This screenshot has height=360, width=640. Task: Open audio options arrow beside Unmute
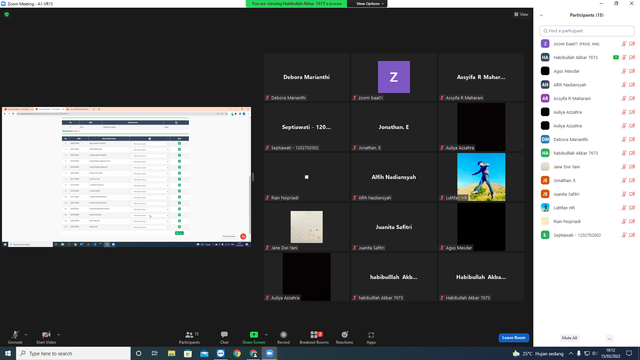[x=26, y=335]
